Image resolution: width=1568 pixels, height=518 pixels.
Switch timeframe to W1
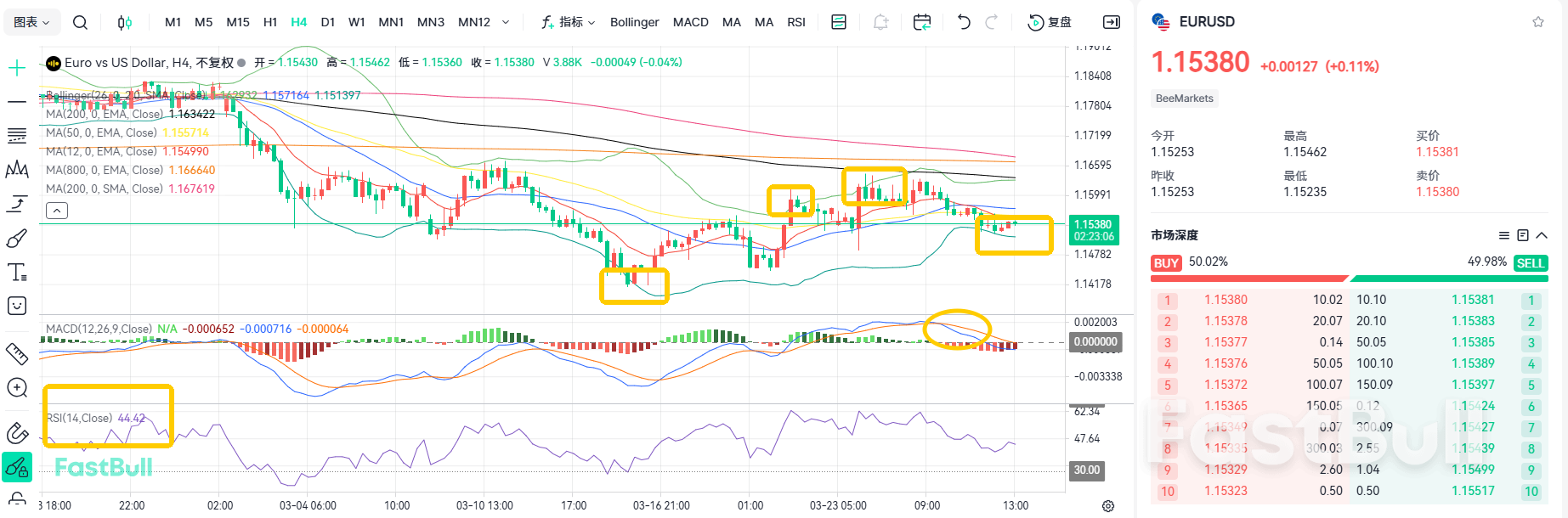(357, 22)
